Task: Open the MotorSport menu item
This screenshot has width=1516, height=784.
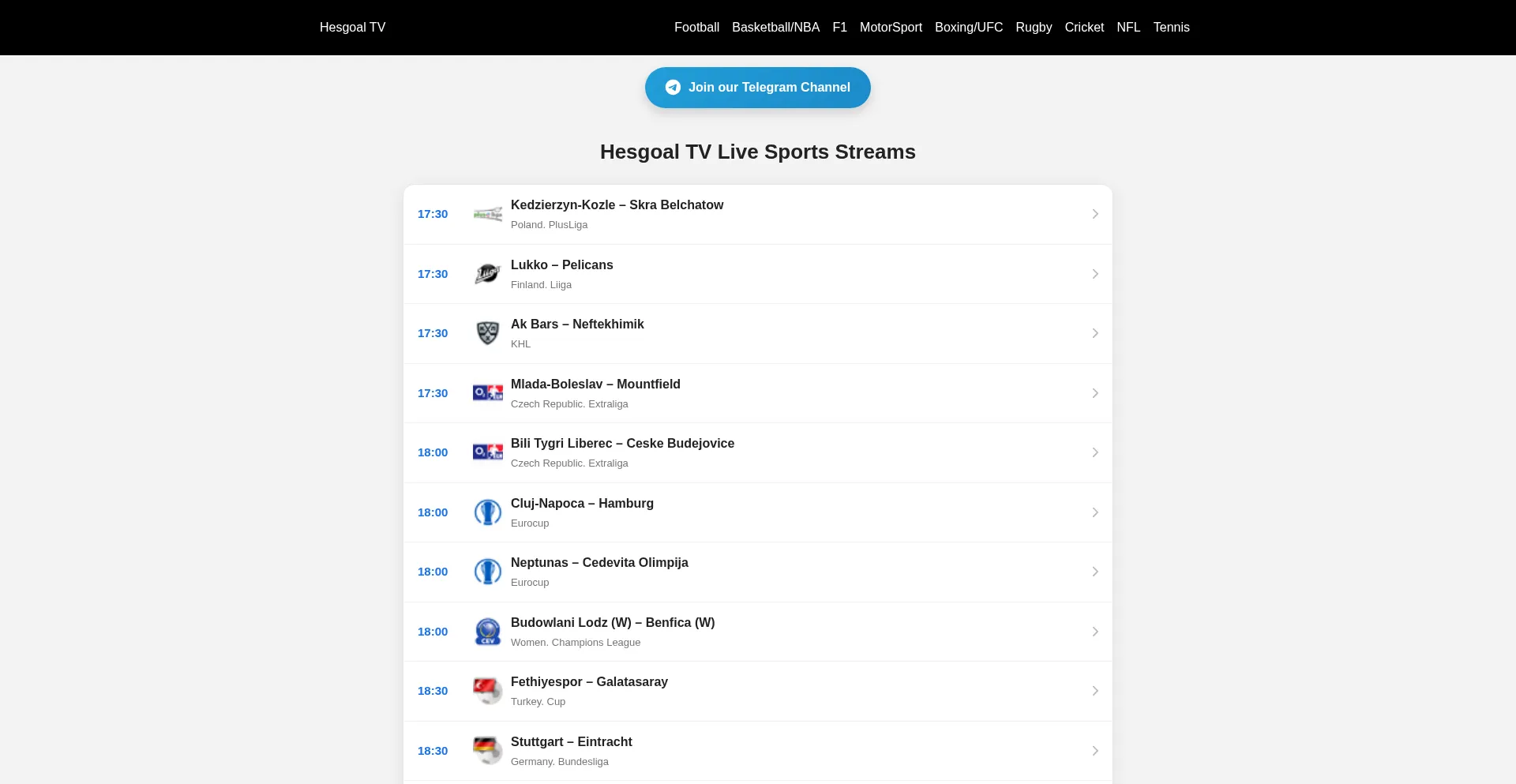Action: 891,27
